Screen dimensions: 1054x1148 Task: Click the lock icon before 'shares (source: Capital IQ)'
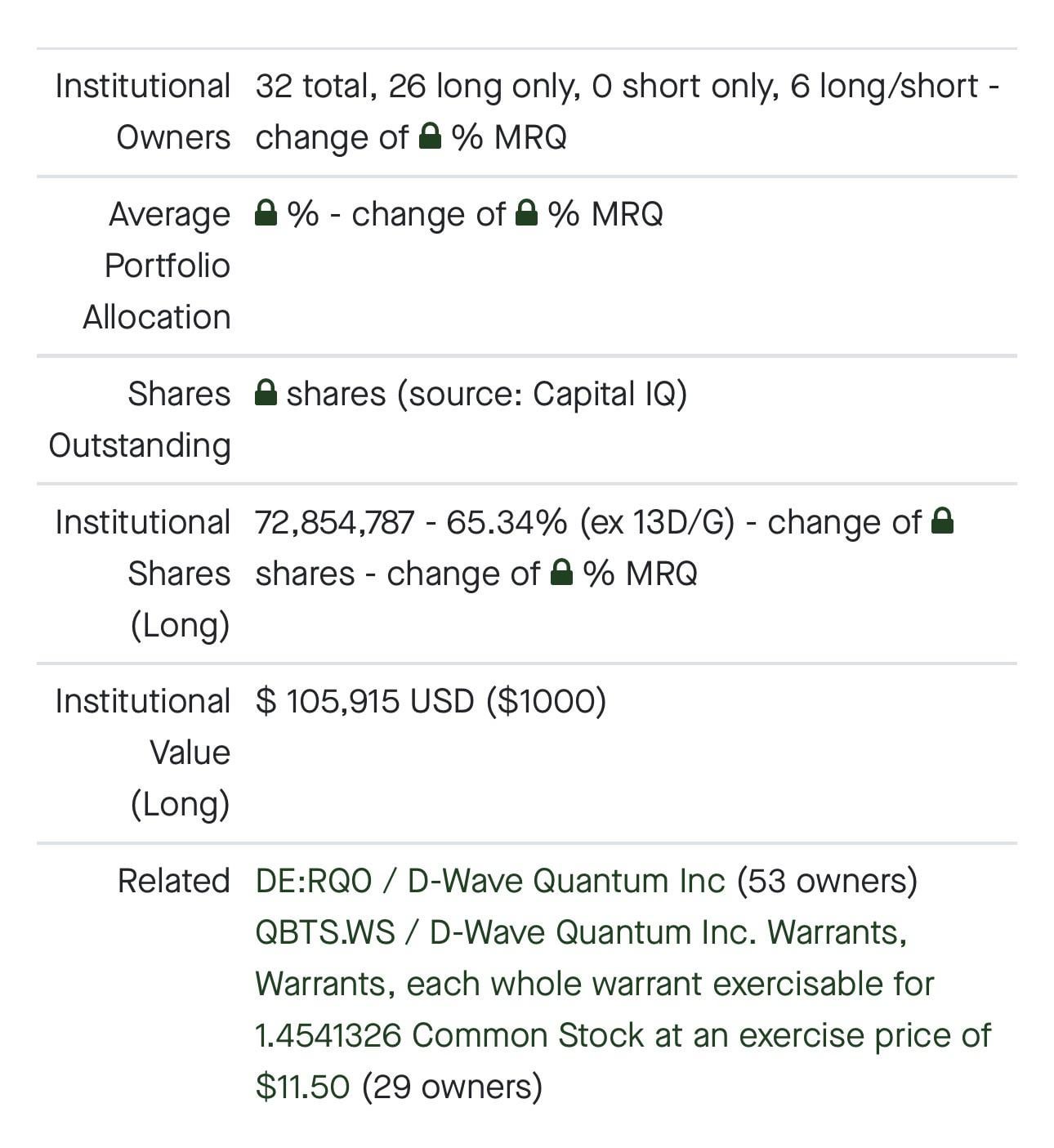pyautogui.click(x=266, y=392)
